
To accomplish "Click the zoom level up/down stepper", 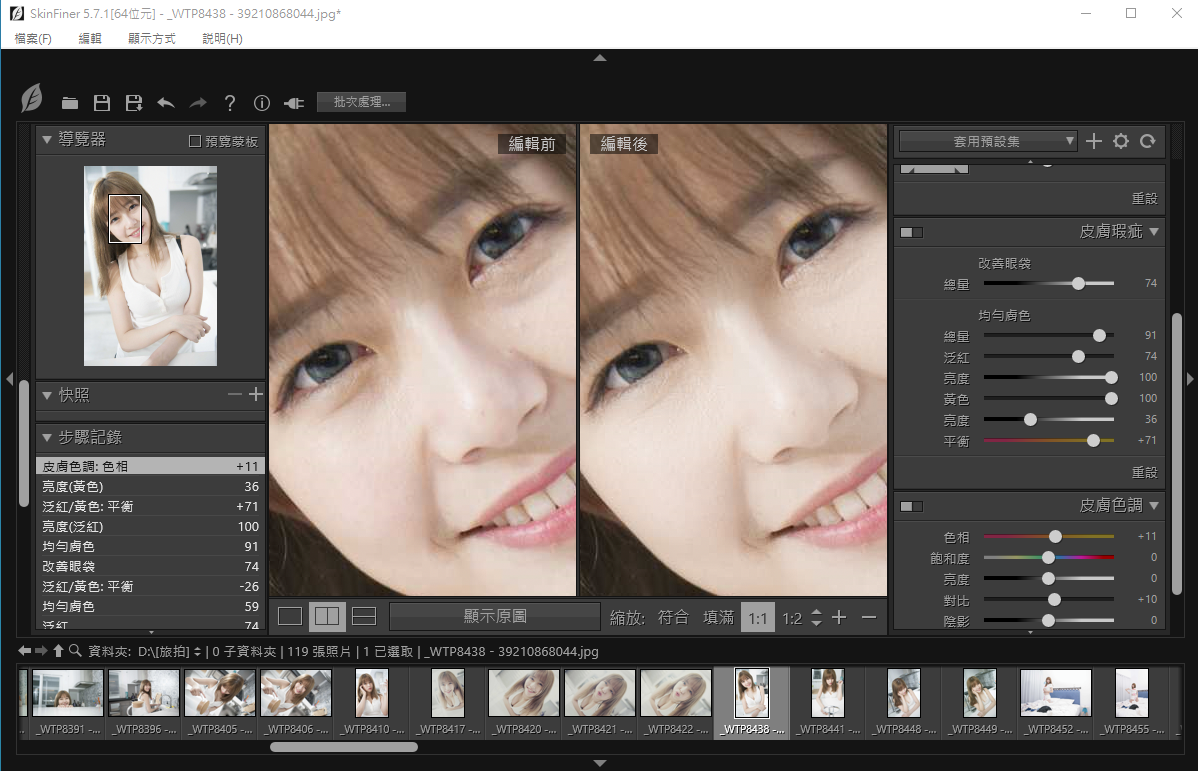I will coord(816,617).
